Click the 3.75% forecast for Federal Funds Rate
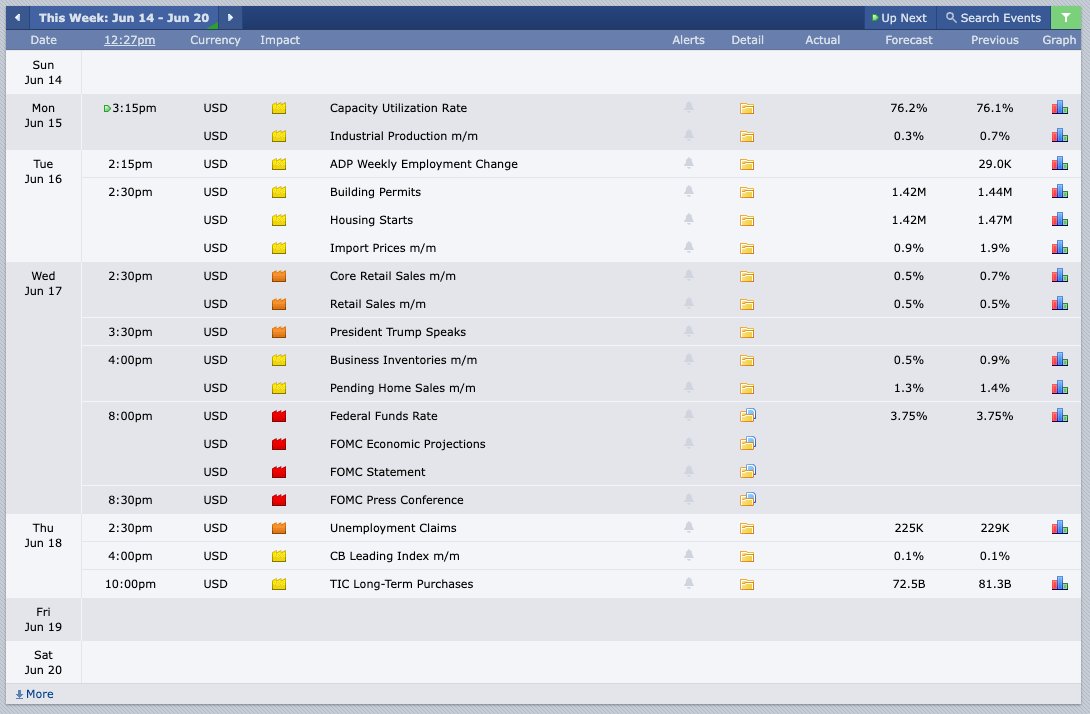The width and height of the screenshot is (1090, 714). click(x=908, y=416)
